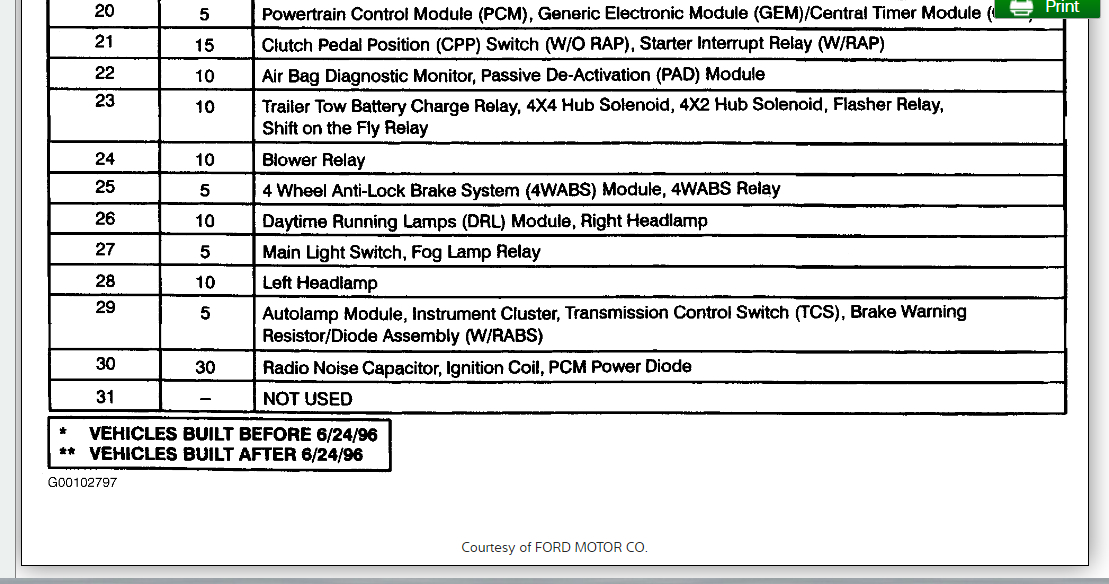The width and height of the screenshot is (1109, 584).
Task: Click Courtesy of FORD MOTOR CO. caption
Action: (554, 547)
